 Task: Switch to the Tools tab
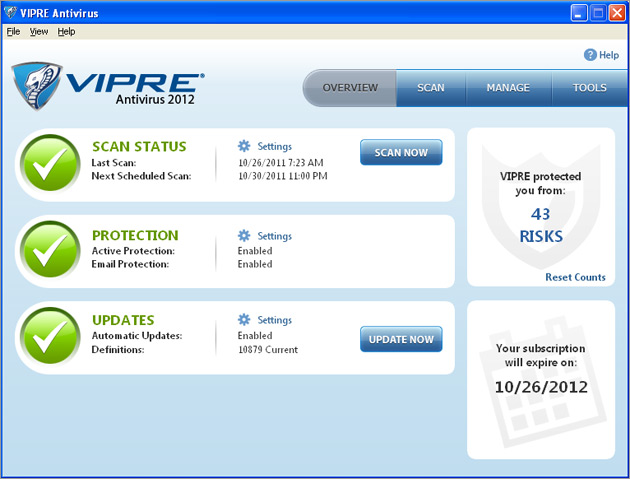[x=589, y=88]
